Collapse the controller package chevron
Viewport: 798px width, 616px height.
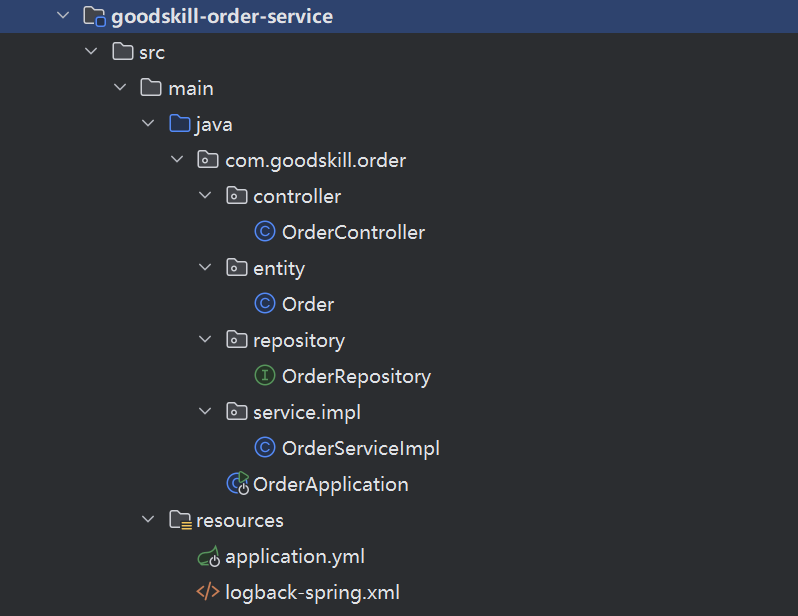(x=206, y=196)
